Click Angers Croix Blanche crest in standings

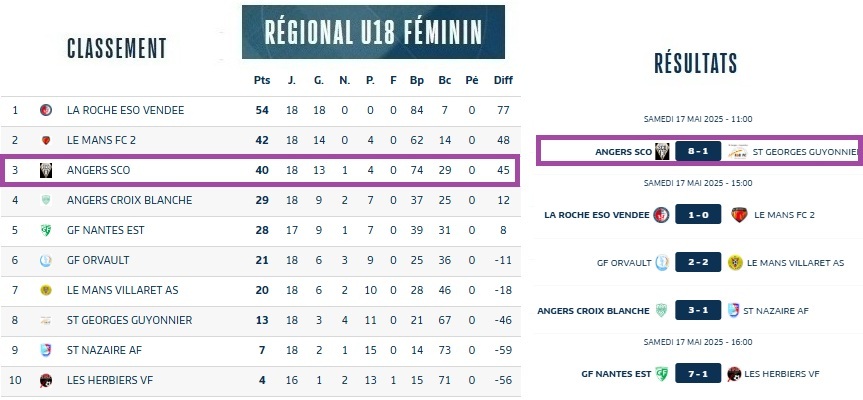(x=45, y=200)
